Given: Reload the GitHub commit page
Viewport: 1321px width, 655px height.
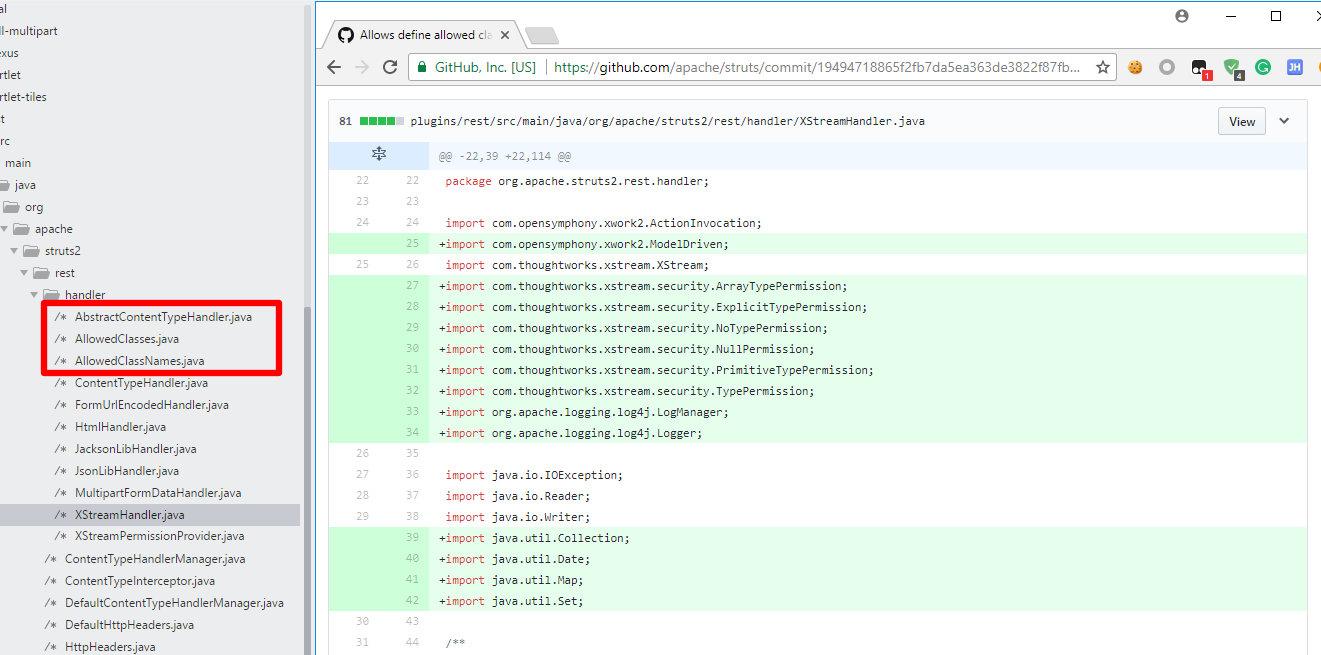Looking at the screenshot, I should (x=390, y=67).
